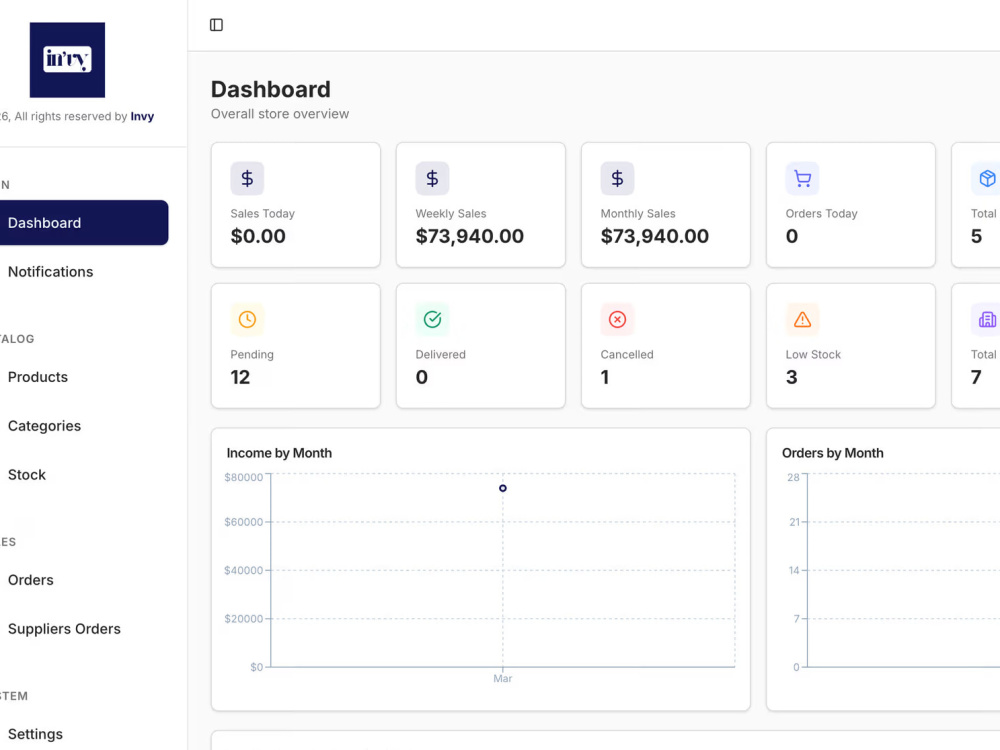Click the Delivered count 0

(422, 377)
